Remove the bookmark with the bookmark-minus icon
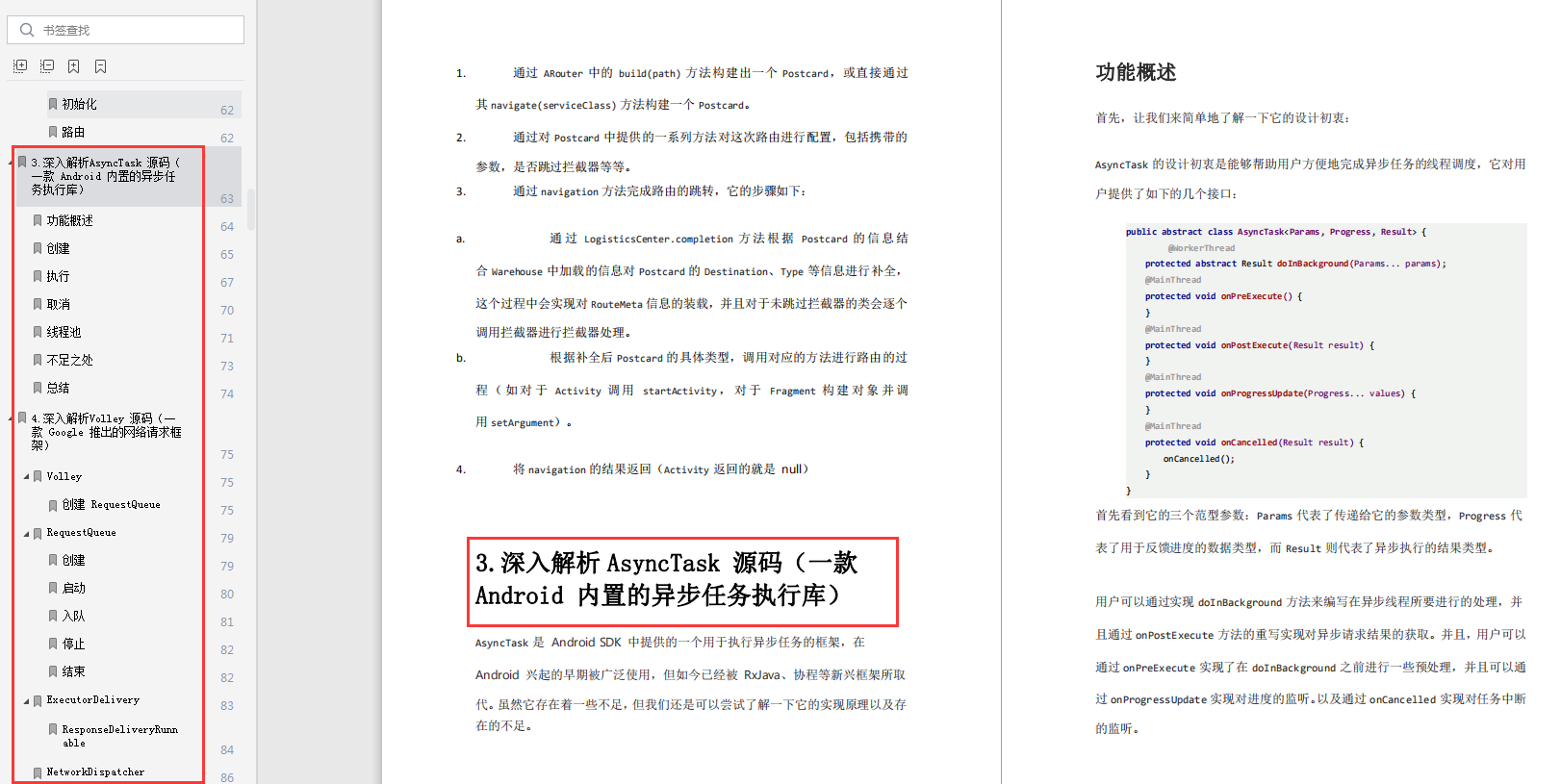This screenshot has height=784, width=1561. (101, 66)
